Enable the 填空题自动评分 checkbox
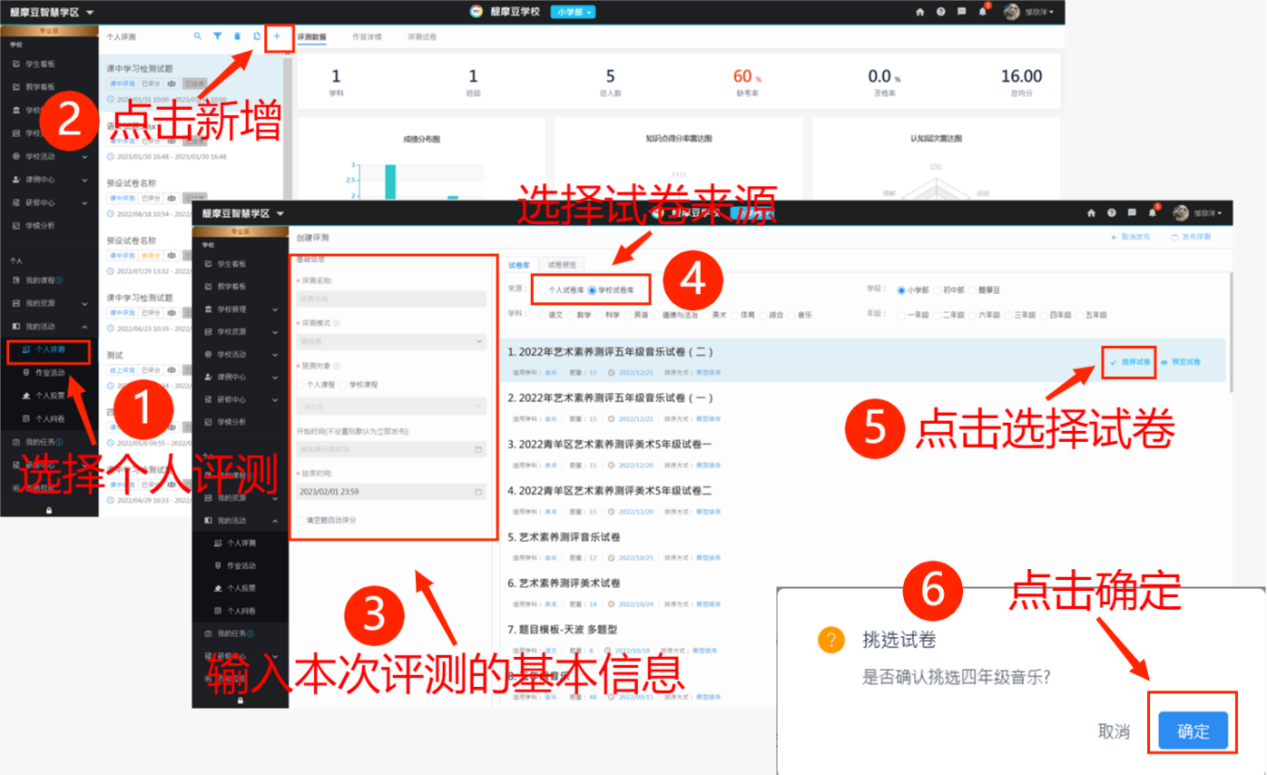This screenshot has height=775, width=1267. click(x=301, y=520)
